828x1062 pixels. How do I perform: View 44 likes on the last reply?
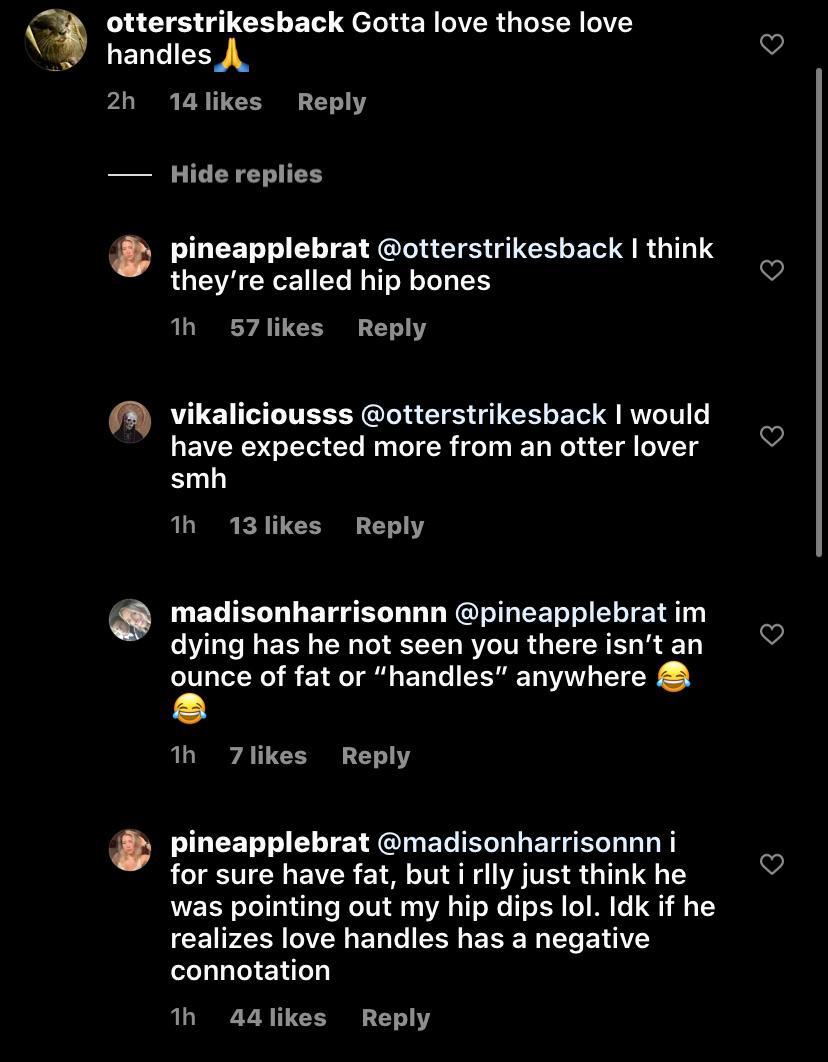277,1018
